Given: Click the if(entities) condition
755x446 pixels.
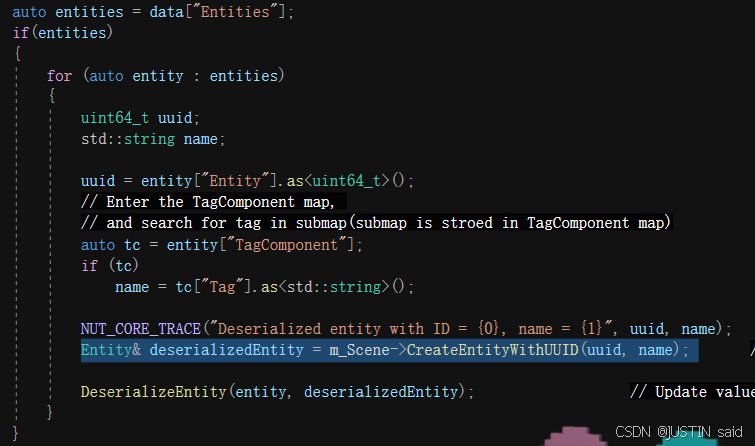Looking at the screenshot, I should point(62,33).
